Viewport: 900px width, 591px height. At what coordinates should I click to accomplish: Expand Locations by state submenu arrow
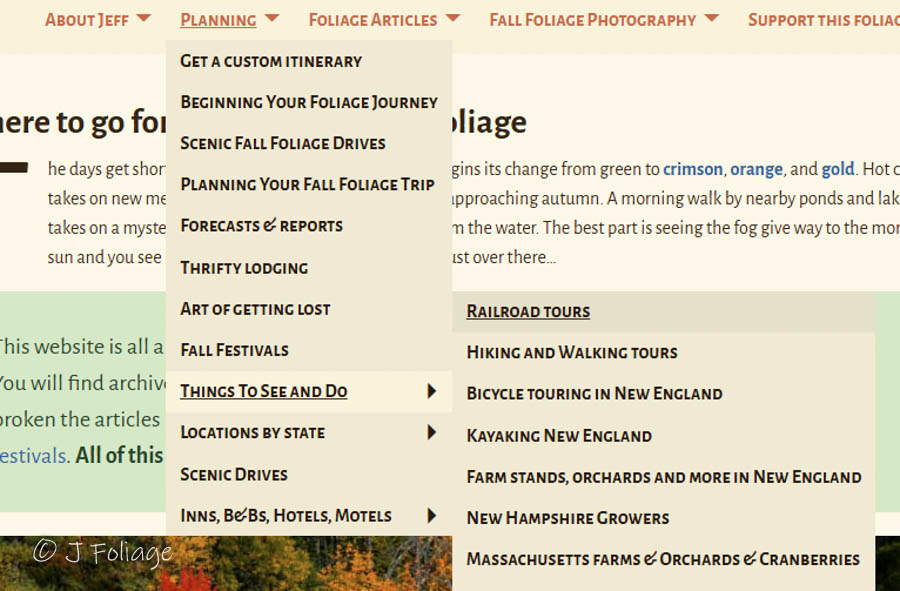[x=432, y=432]
